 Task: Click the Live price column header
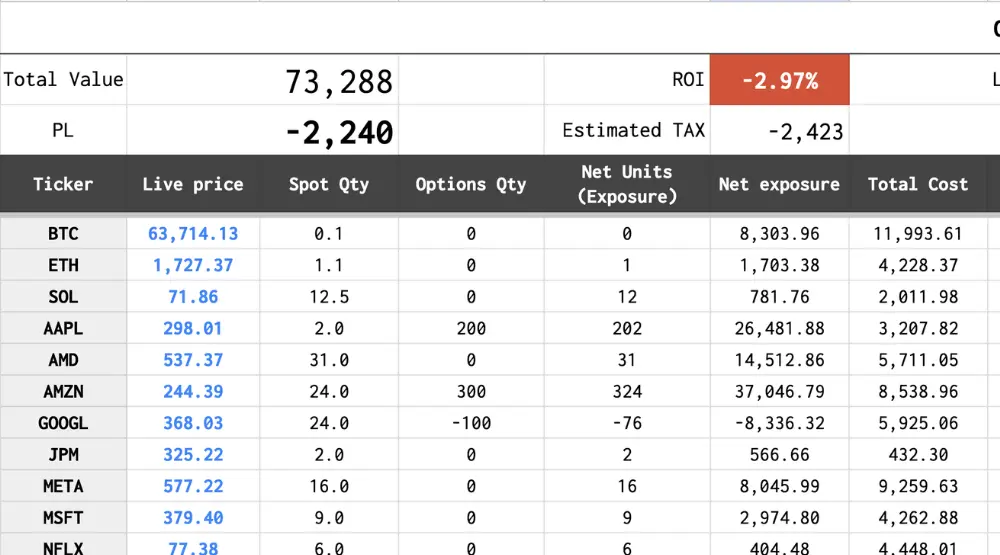193,184
